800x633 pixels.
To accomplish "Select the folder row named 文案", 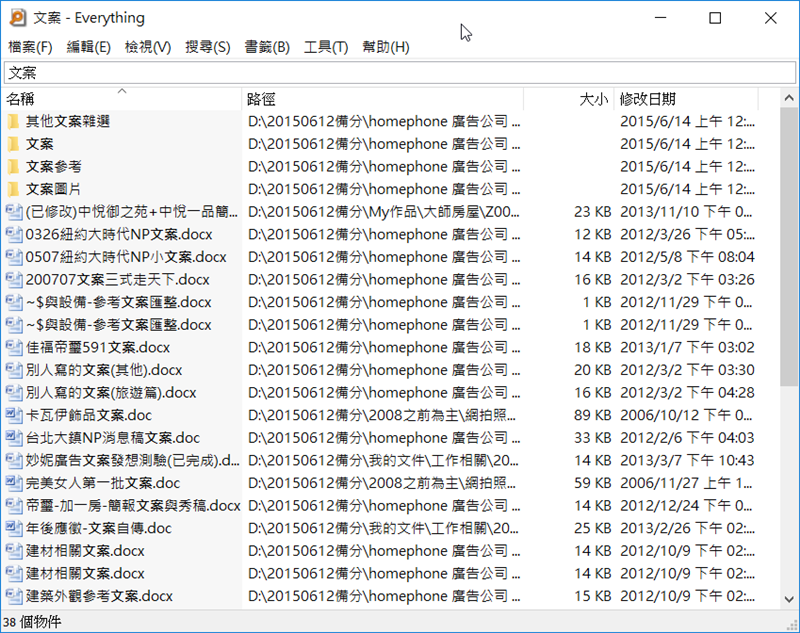I will [x=381, y=144].
